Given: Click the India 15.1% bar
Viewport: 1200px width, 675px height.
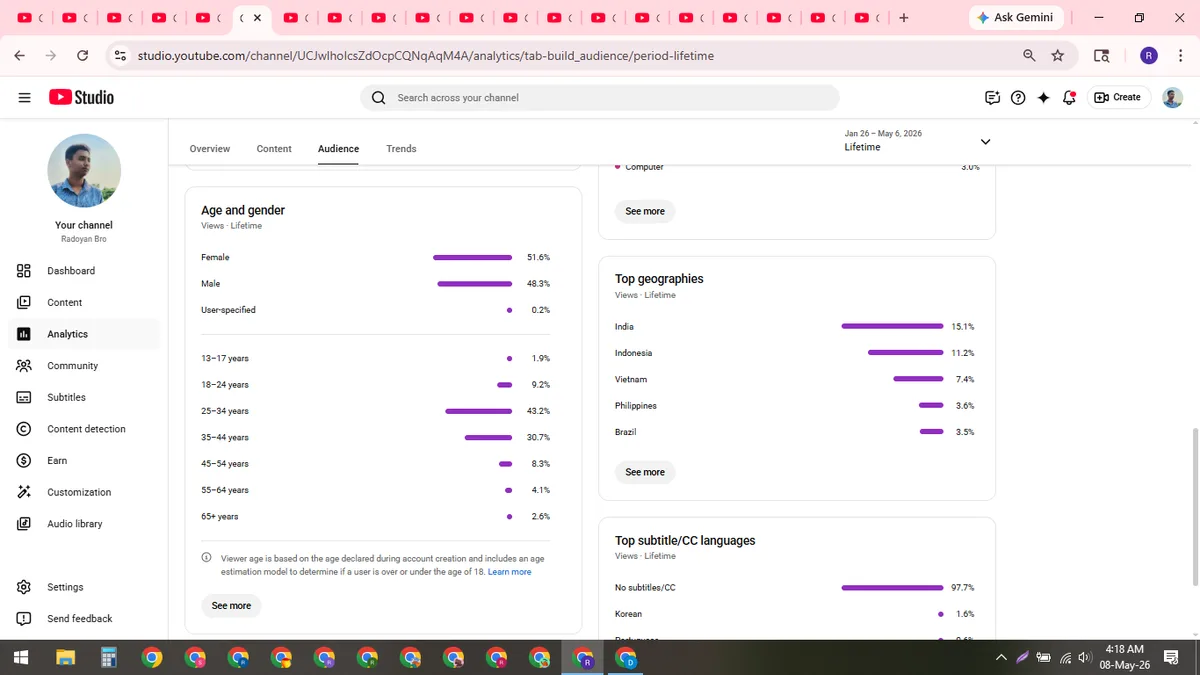Looking at the screenshot, I should (892, 326).
